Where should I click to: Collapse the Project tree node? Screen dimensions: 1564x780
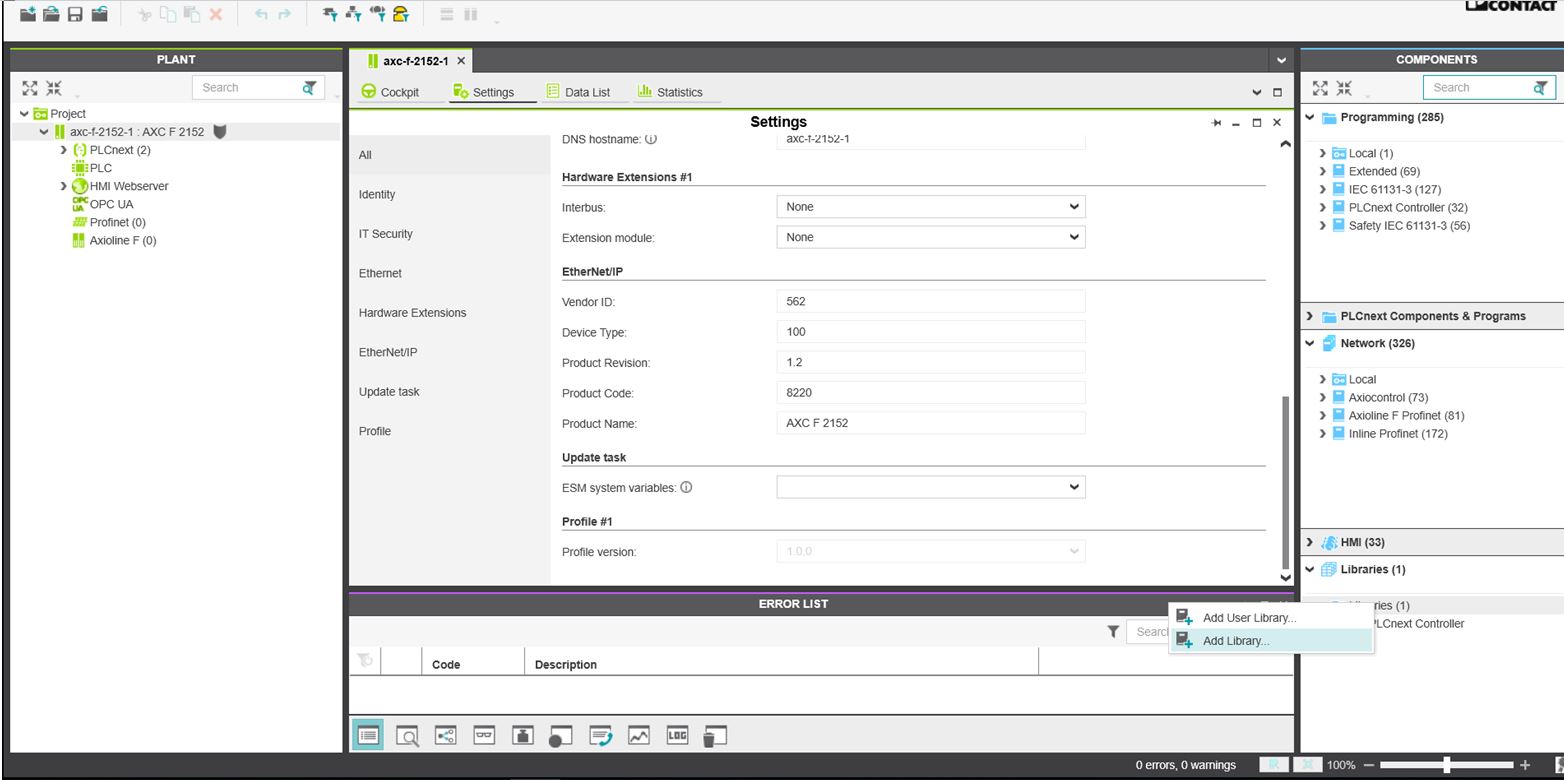[x=25, y=114]
